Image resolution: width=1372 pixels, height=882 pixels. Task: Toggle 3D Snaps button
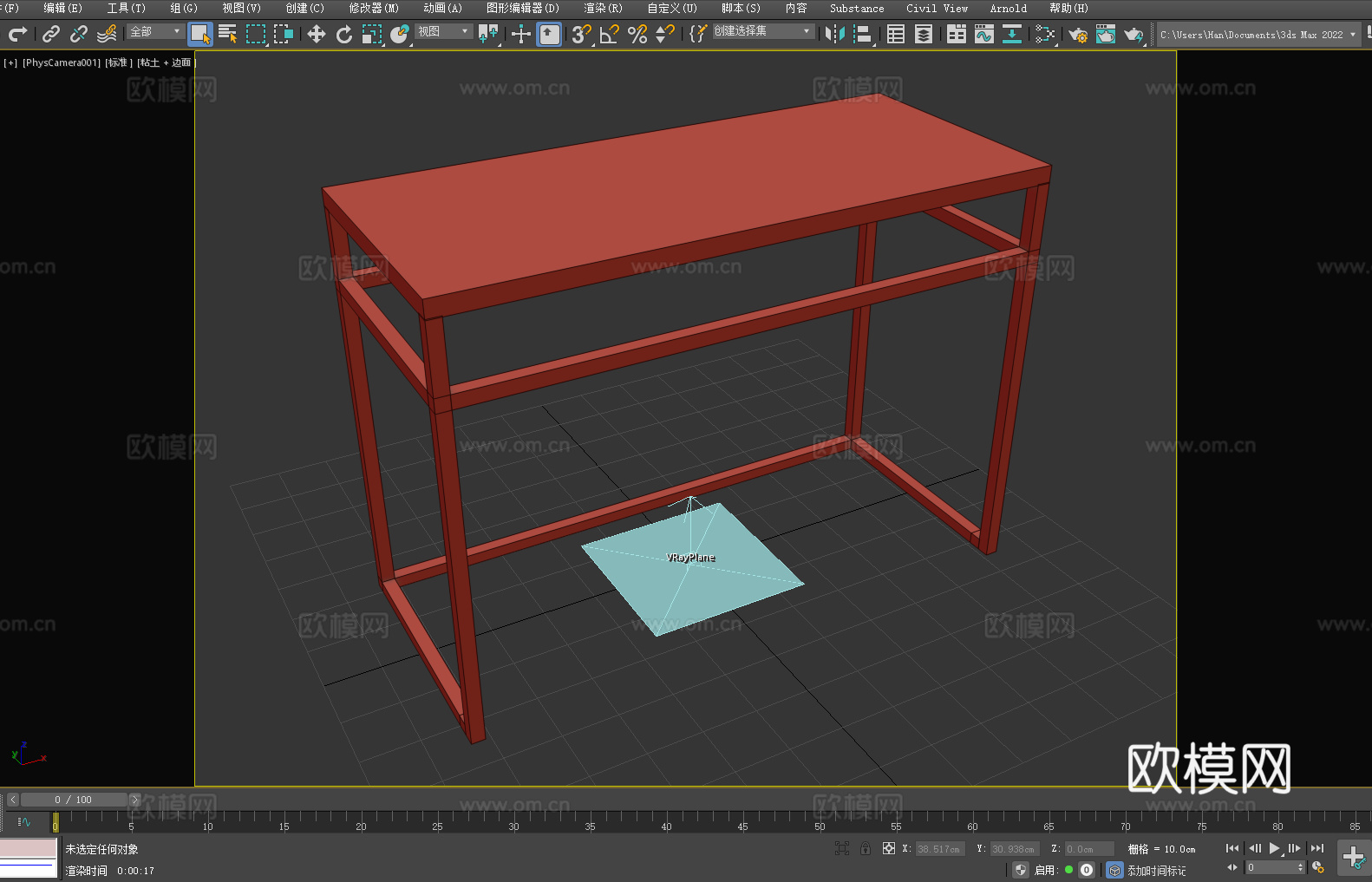click(582, 34)
